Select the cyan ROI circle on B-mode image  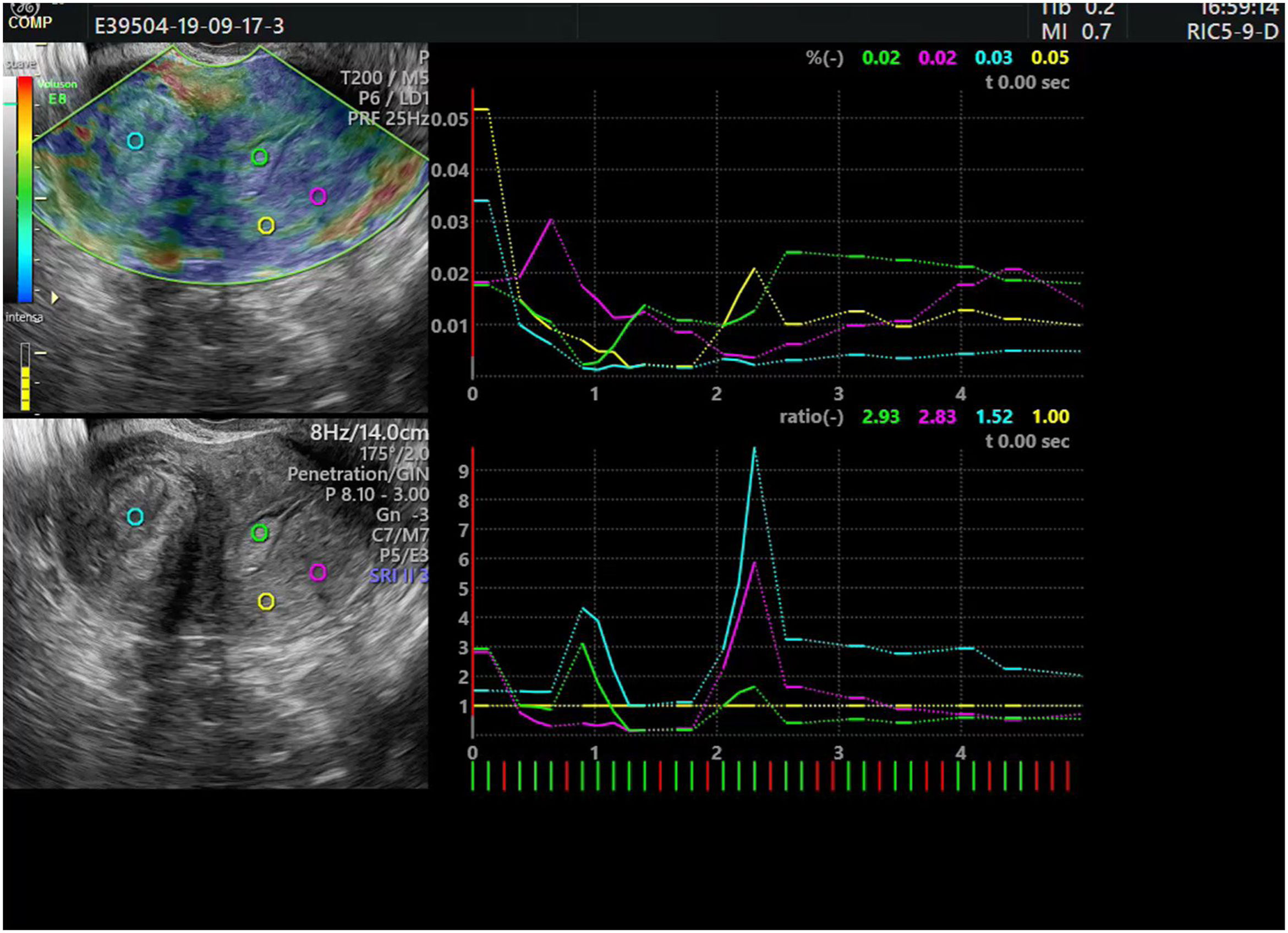tap(135, 517)
